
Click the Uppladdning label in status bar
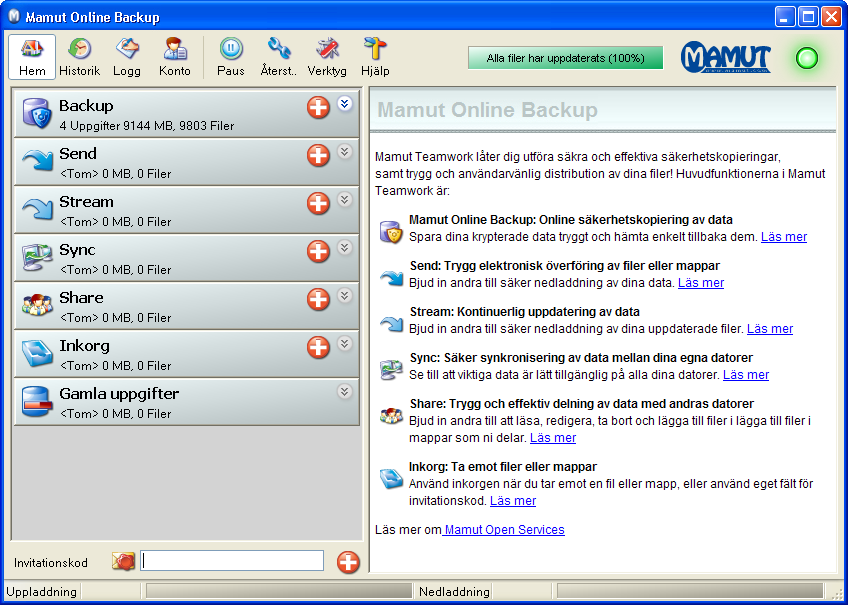pyautogui.click(x=42, y=591)
